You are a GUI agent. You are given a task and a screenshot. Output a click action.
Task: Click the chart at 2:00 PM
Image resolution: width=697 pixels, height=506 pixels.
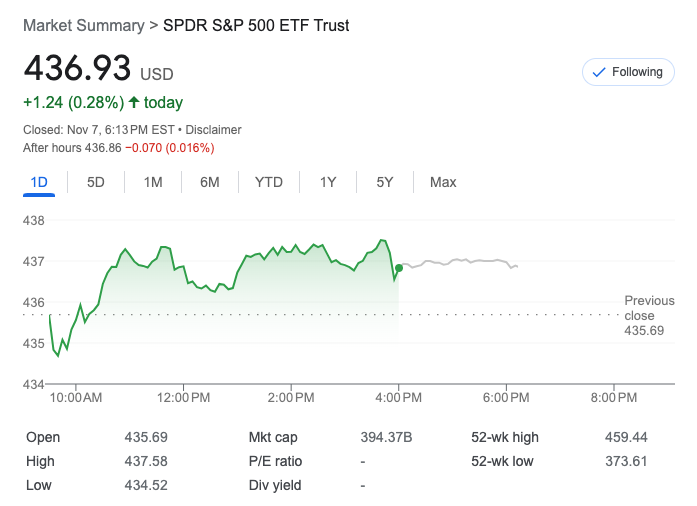292,250
